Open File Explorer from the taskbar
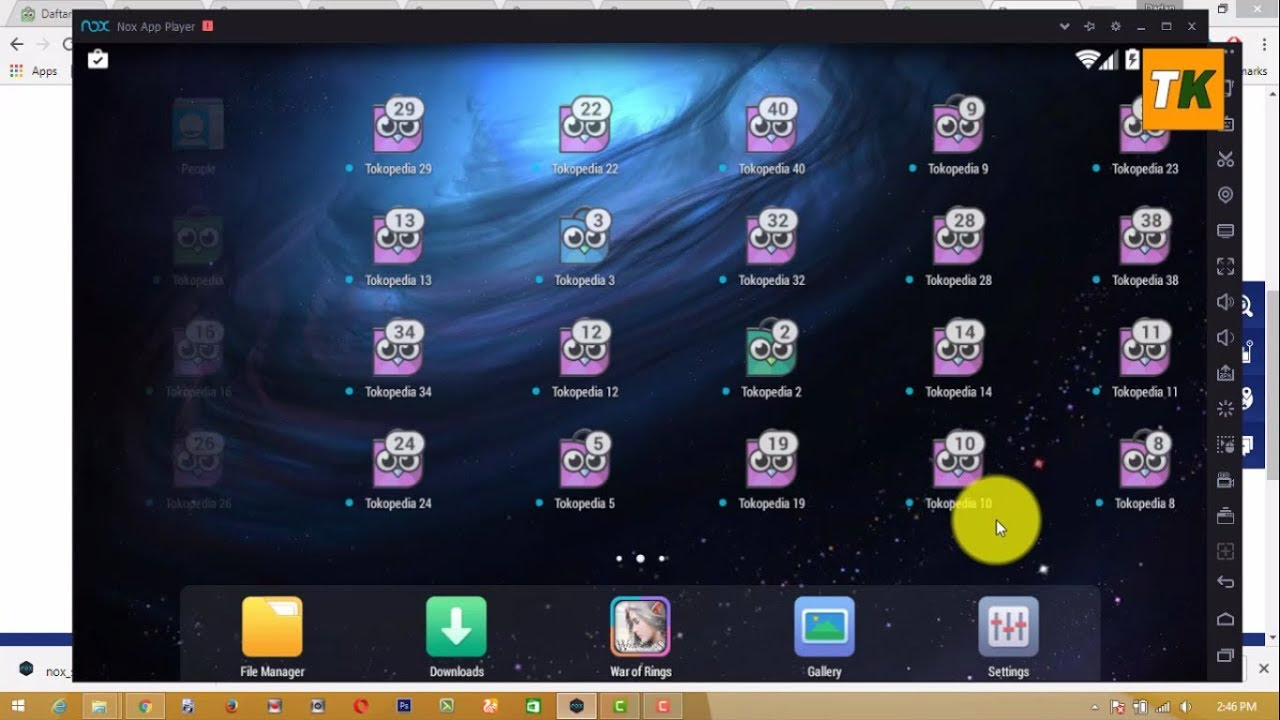The height and width of the screenshot is (720, 1280). (x=100, y=706)
